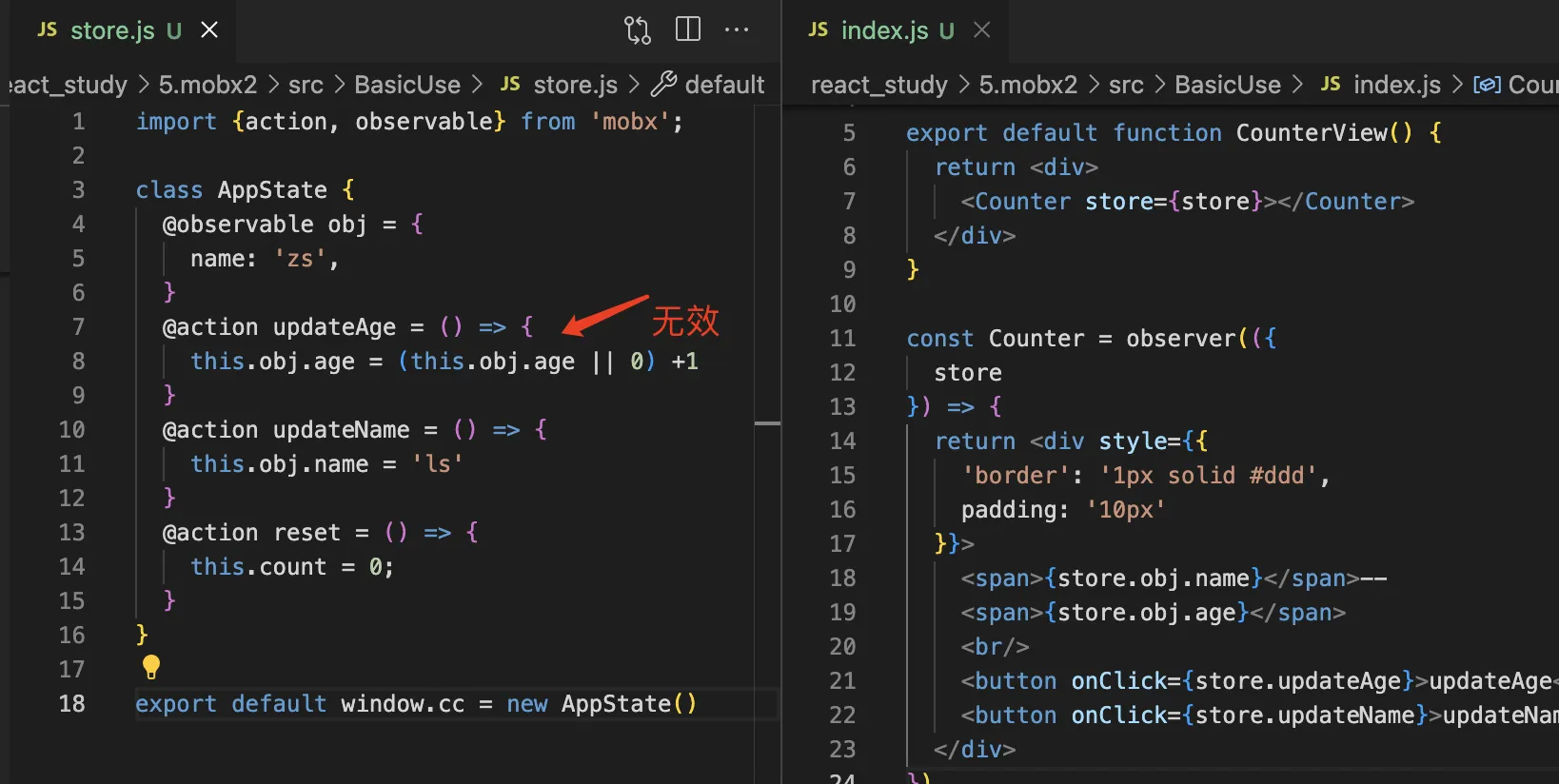The width and height of the screenshot is (1559, 784).
Task: Click the symbol icon before Cou breadcrumb
Action: point(1487,85)
